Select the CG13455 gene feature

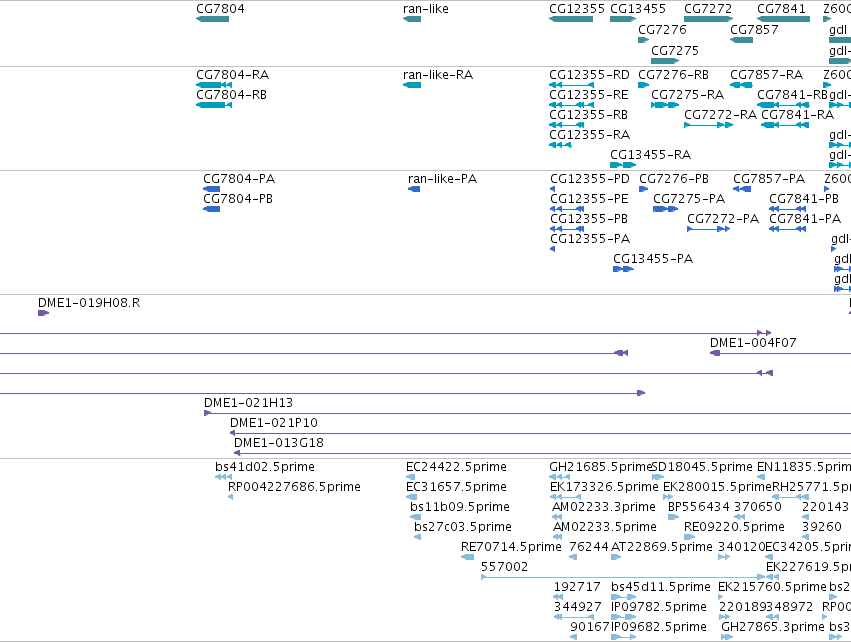click(x=623, y=19)
